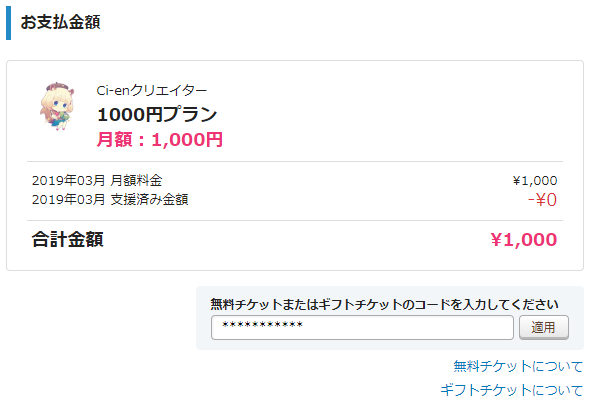The width and height of the screenshot is (592, 406).
Task: Click the blue accent bar beside heading
Action: click(8, 23)
